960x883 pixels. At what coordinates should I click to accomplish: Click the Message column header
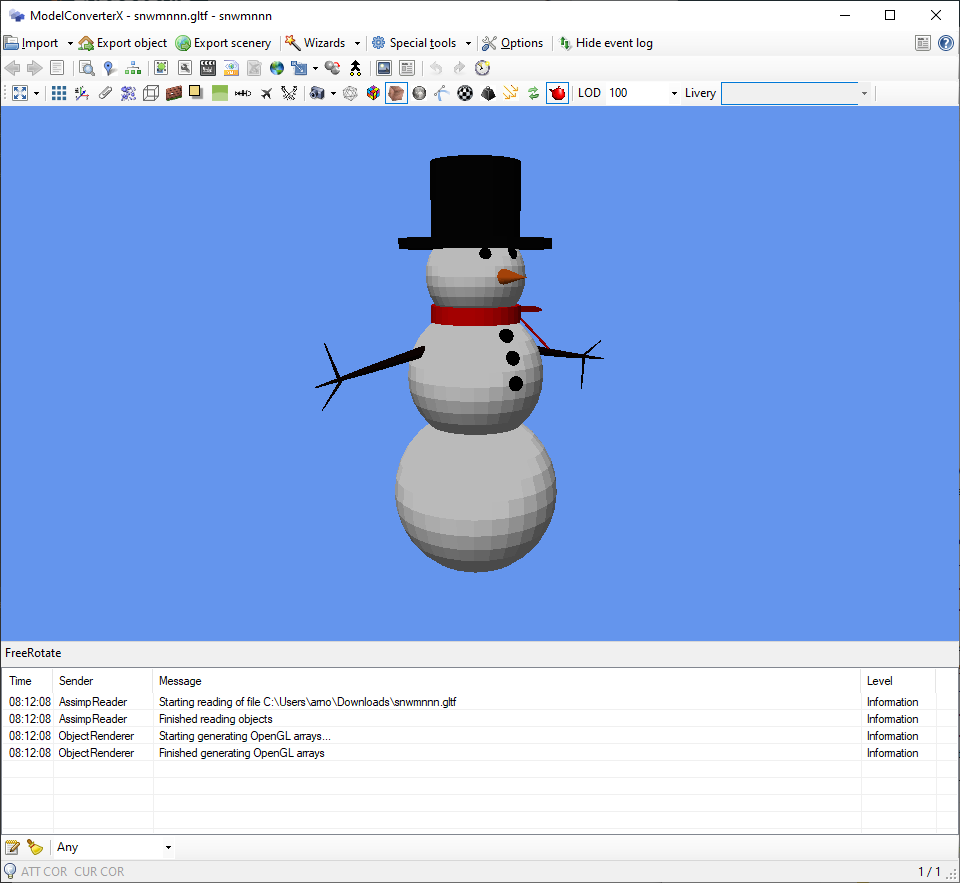506,681
